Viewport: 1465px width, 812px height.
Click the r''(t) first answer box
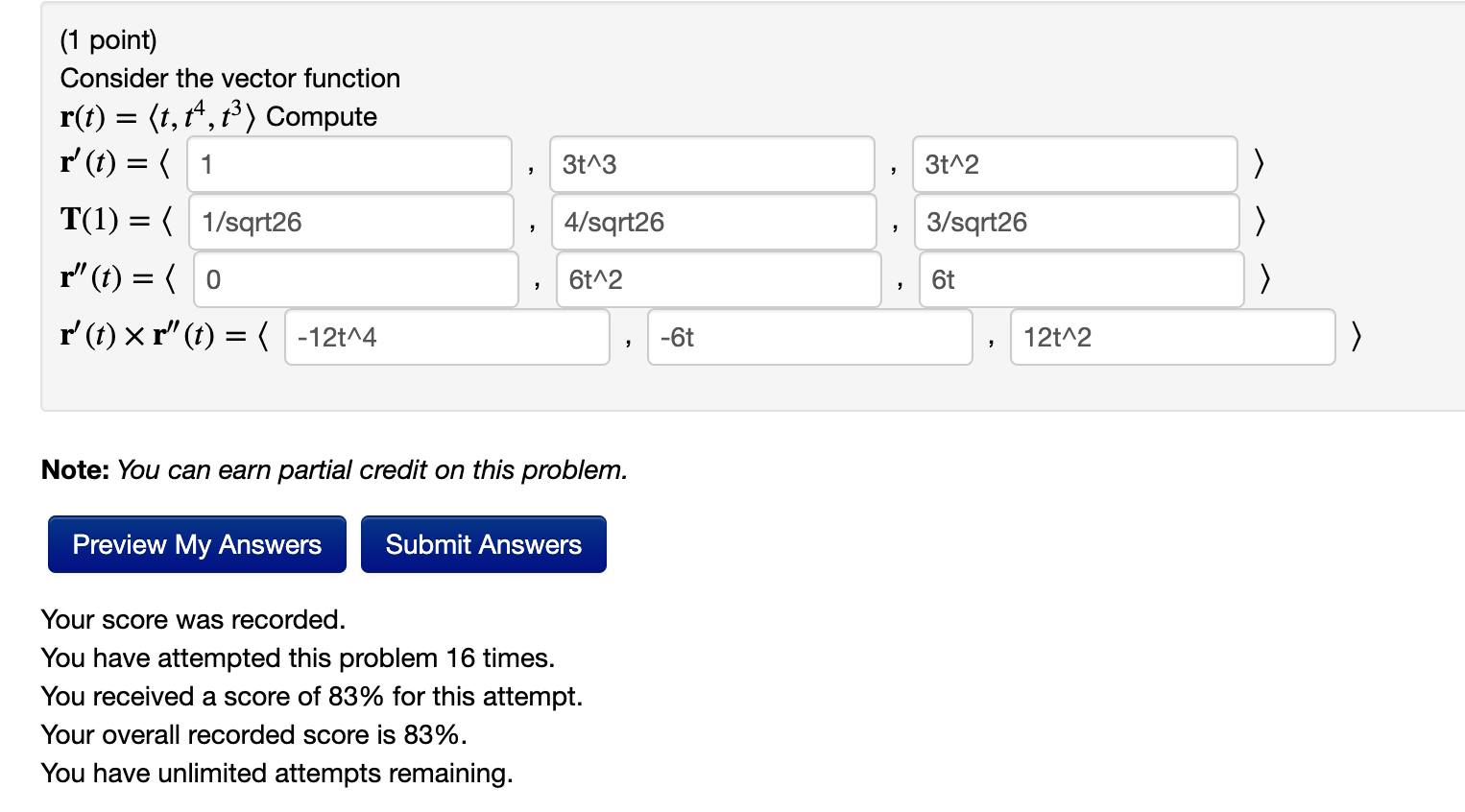(355, 279)
